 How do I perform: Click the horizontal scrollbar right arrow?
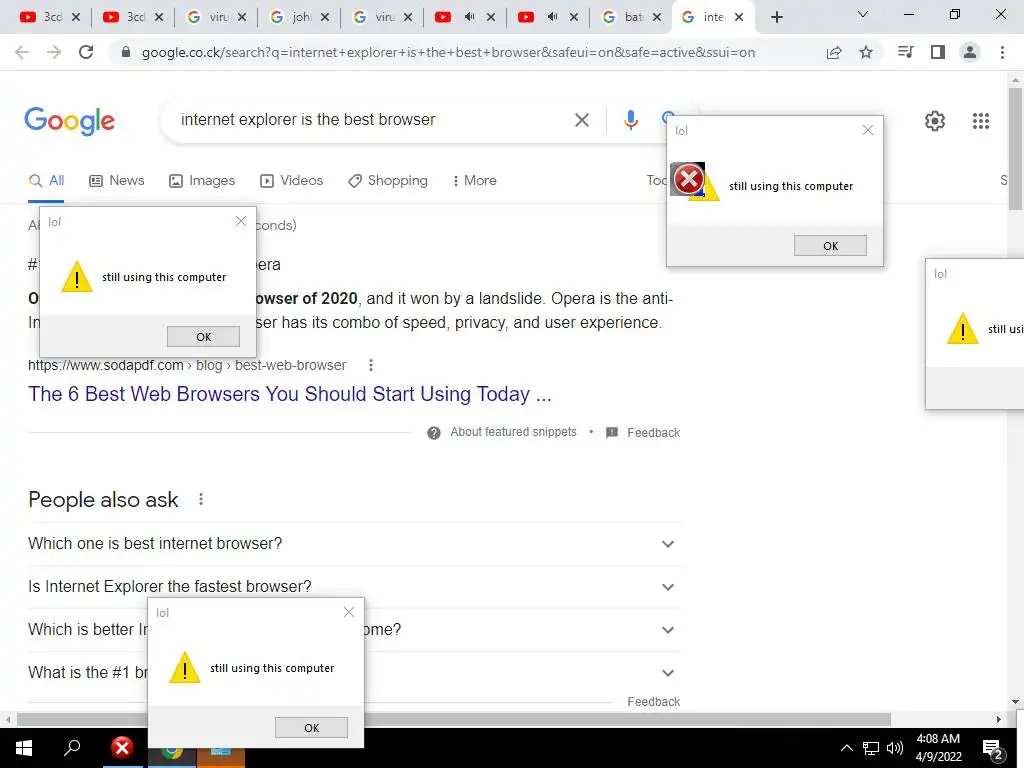click(999, 720)
